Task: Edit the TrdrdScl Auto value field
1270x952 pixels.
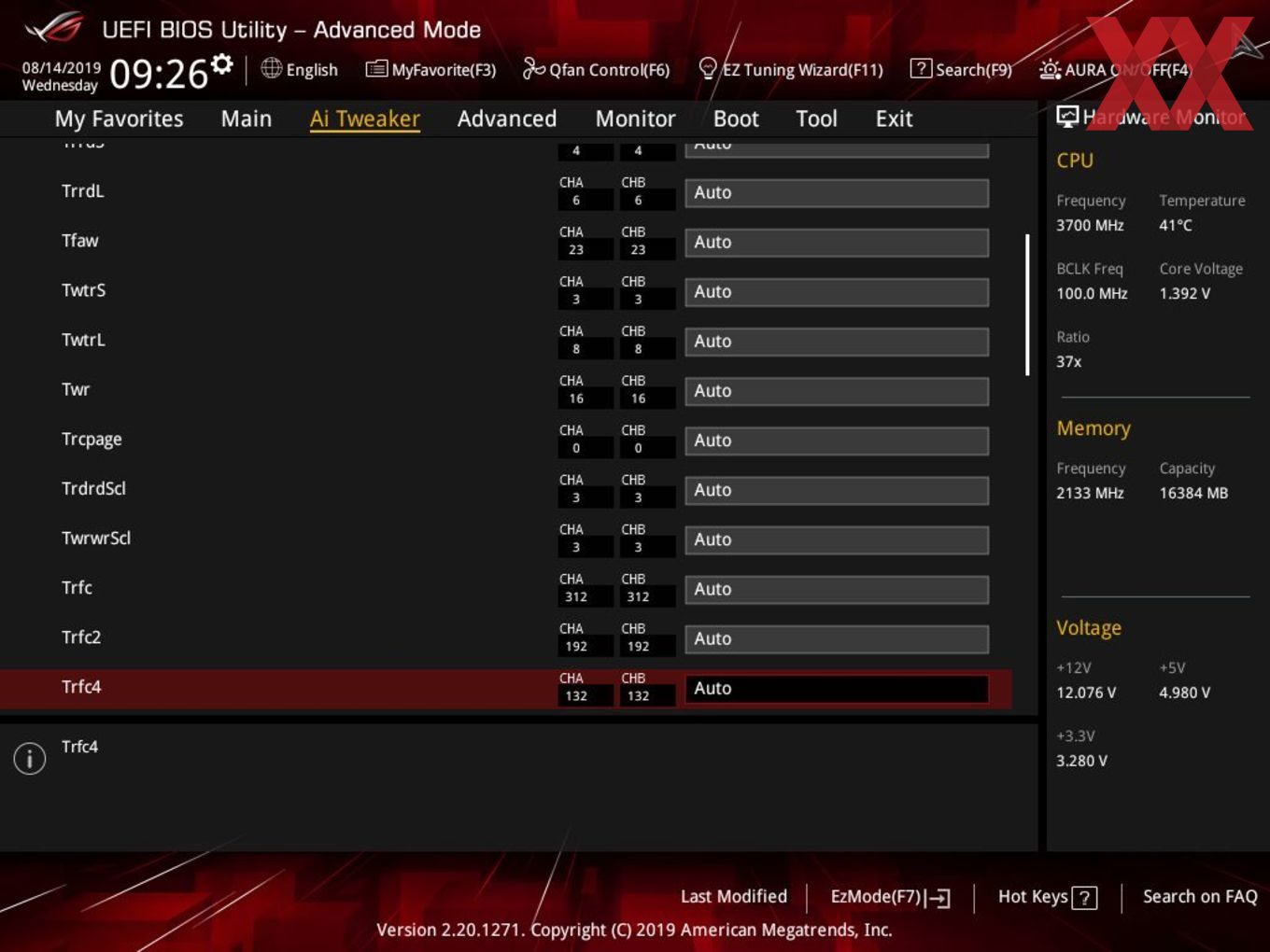Action: pyautogui.click(x=837, y=490)
